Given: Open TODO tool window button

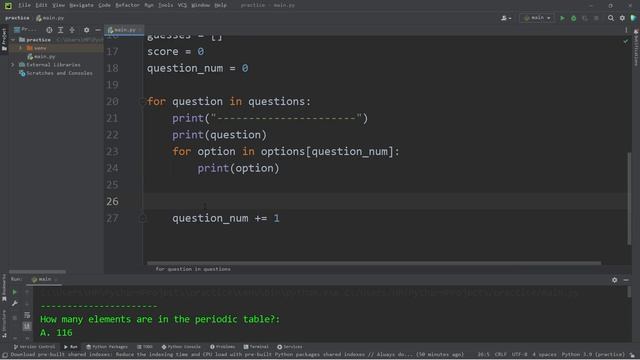Looking at the screenshot, I should (145, 347).
